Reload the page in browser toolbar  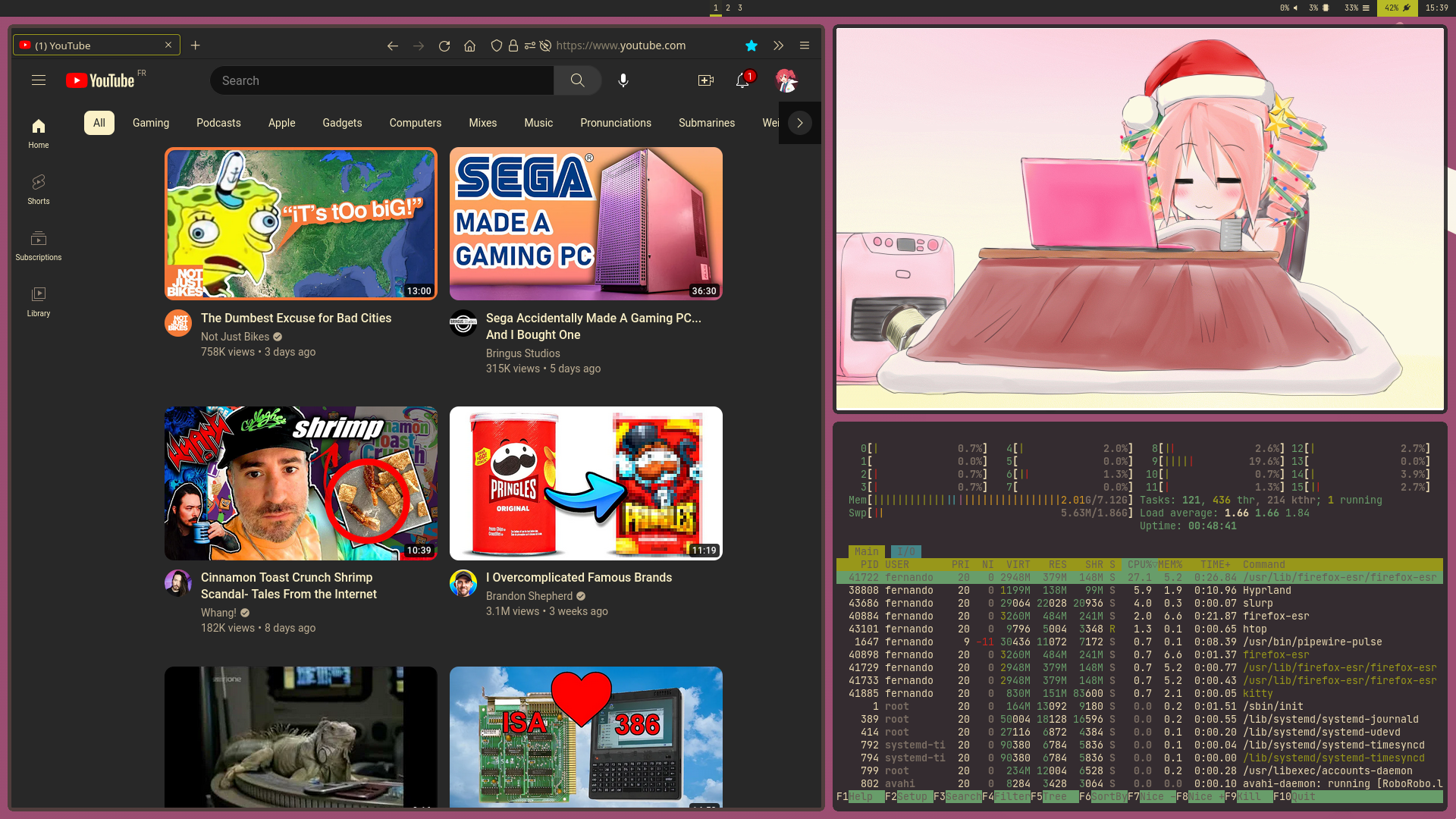[444, 45]
